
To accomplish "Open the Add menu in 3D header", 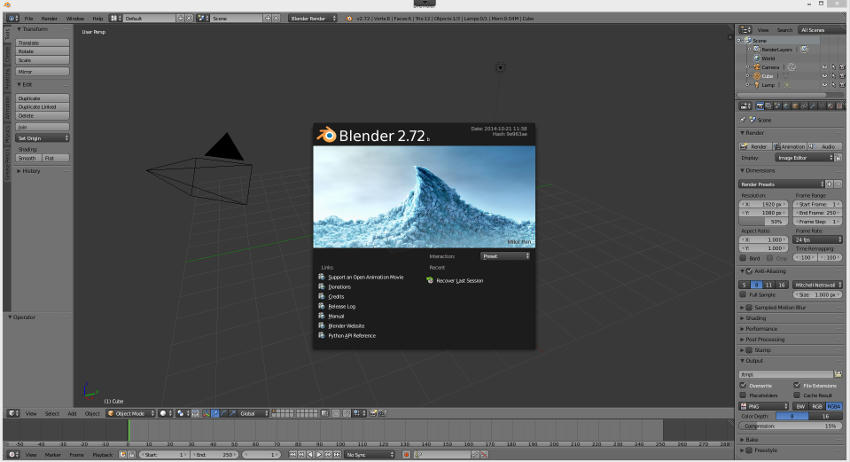I will [x=72, y=413].
